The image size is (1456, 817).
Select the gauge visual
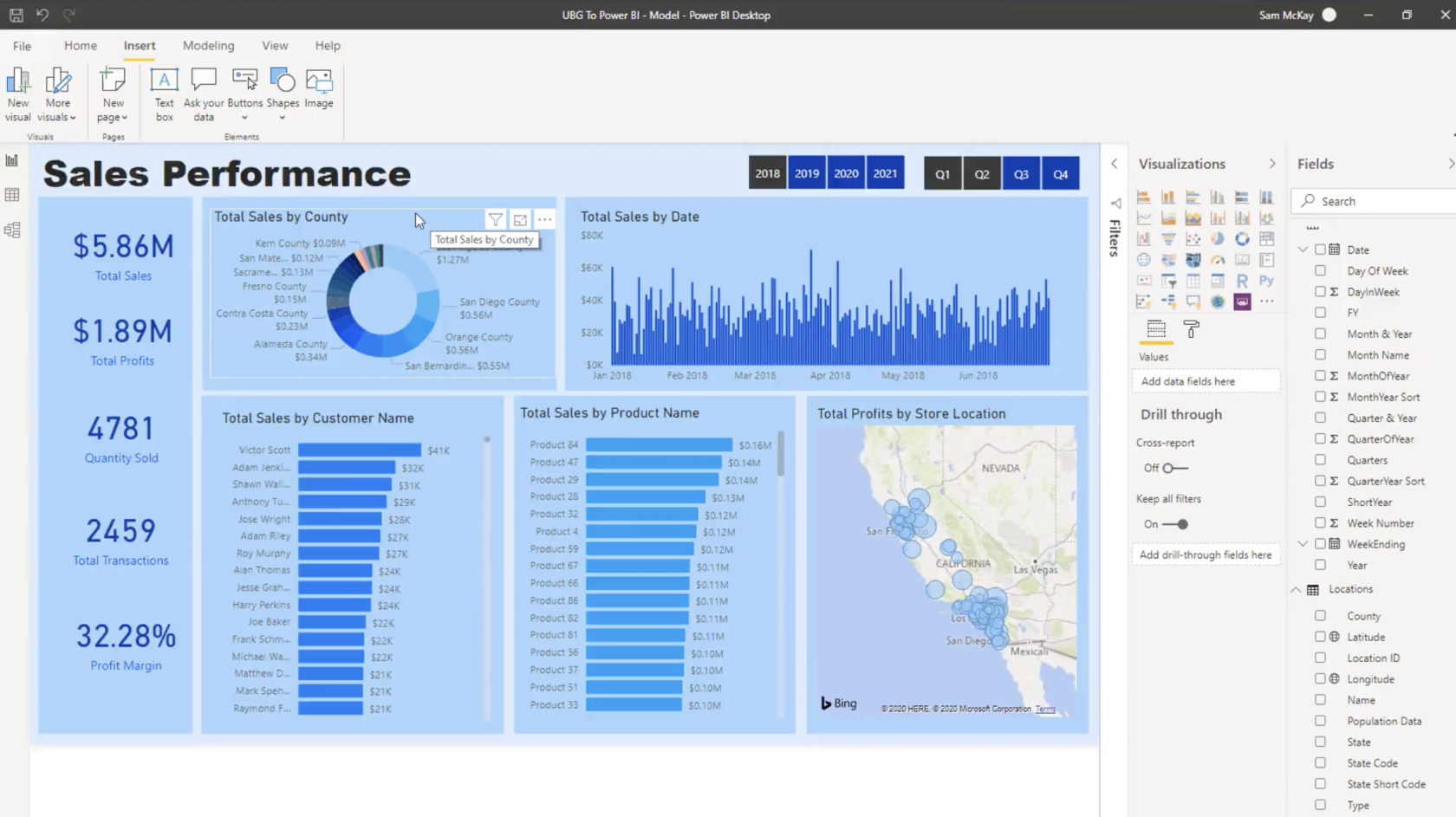coord(1218,260)
